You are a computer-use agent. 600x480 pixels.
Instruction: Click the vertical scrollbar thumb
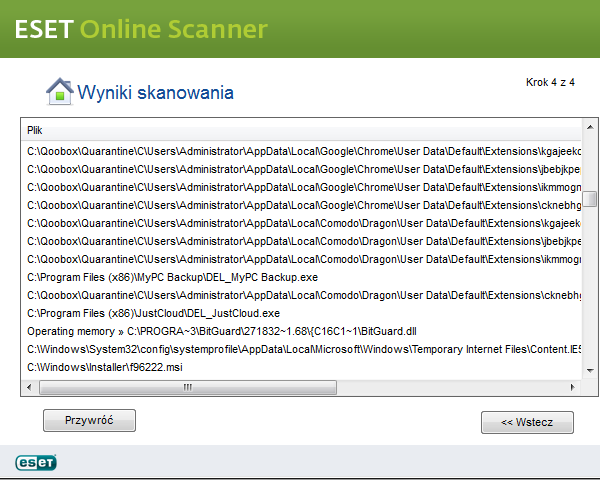click(x=590, y=198)
